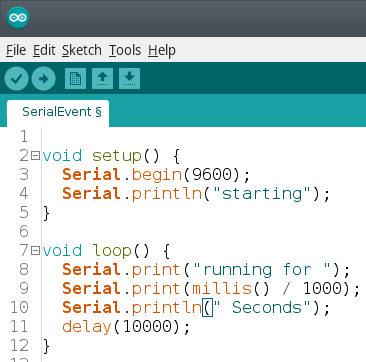Click line number 11 in gutter
The image size is (366, 362).
tap(19, 327)
